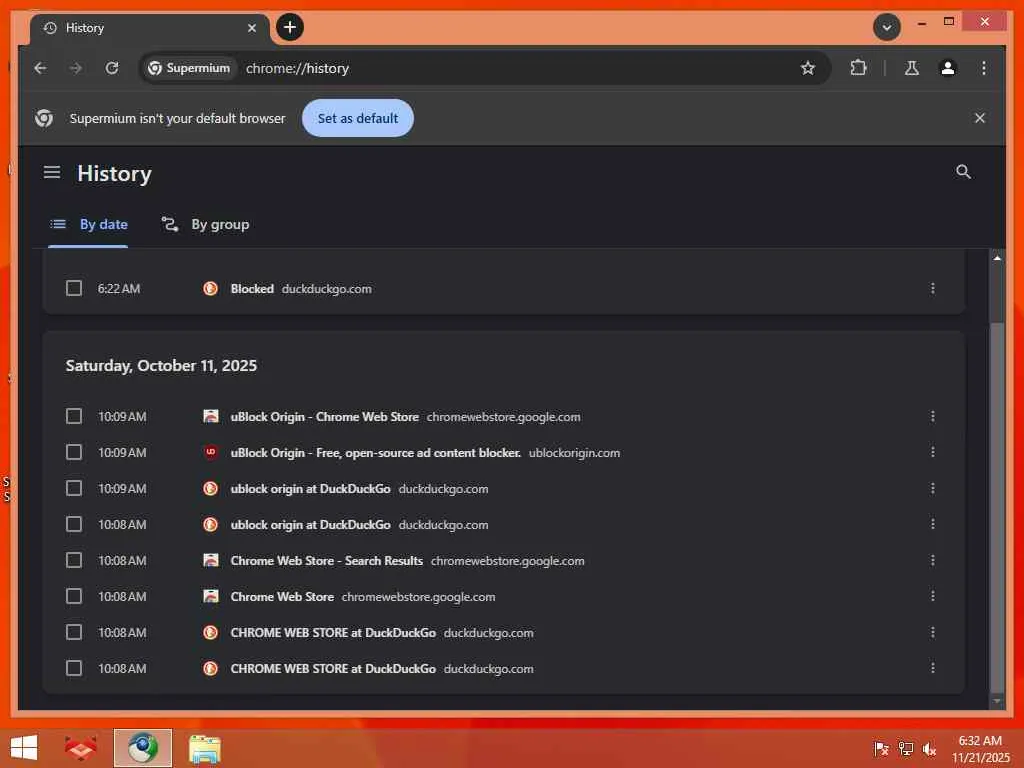The width and height of the screenshot is (1024, 768).
Task: Open the Extensions puzzle icon
Action: 858,68
